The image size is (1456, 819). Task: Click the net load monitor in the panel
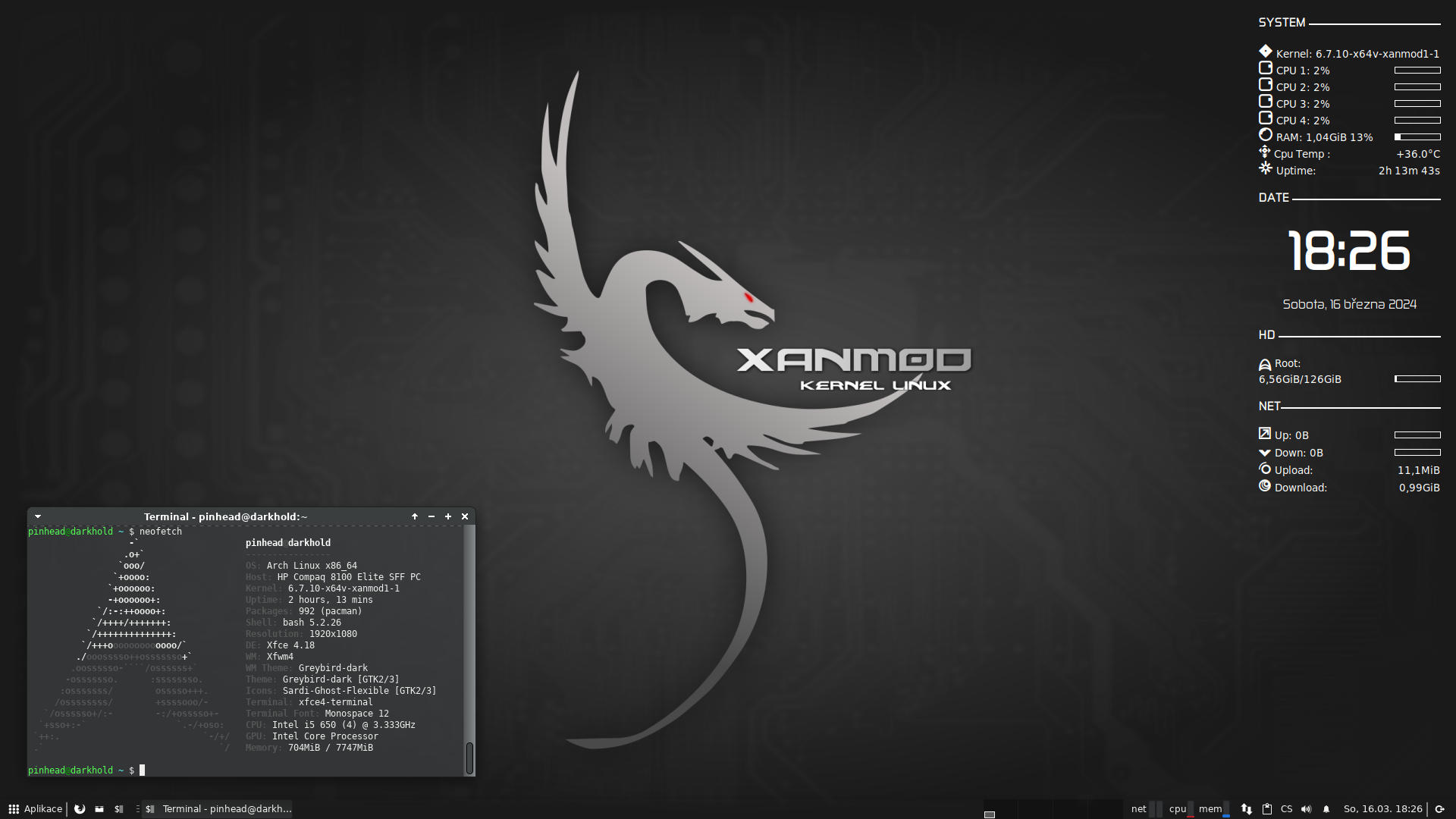[x=1146, y=809]
